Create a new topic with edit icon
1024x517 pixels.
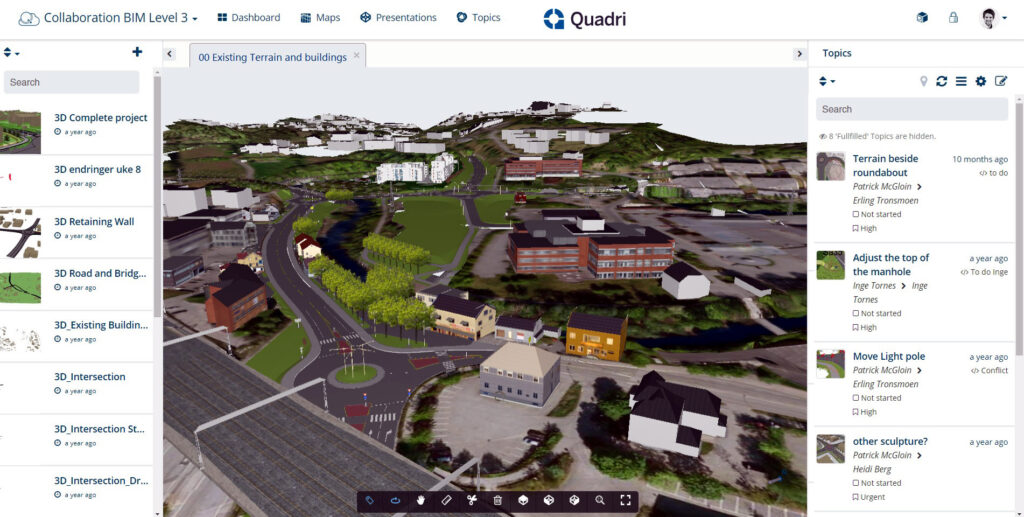coord(1000,81)
